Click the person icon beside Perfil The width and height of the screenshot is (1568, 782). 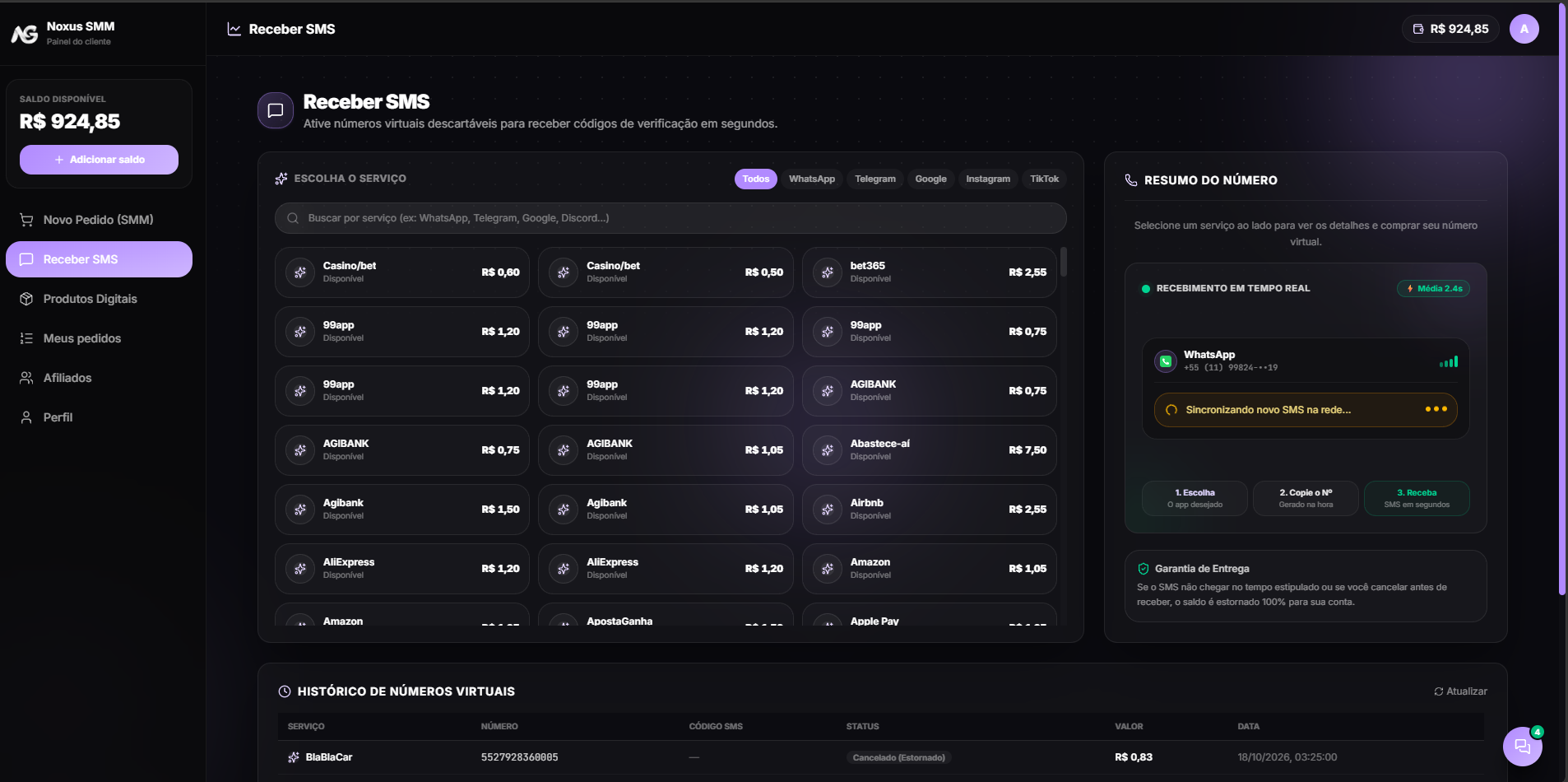(26, 417)
